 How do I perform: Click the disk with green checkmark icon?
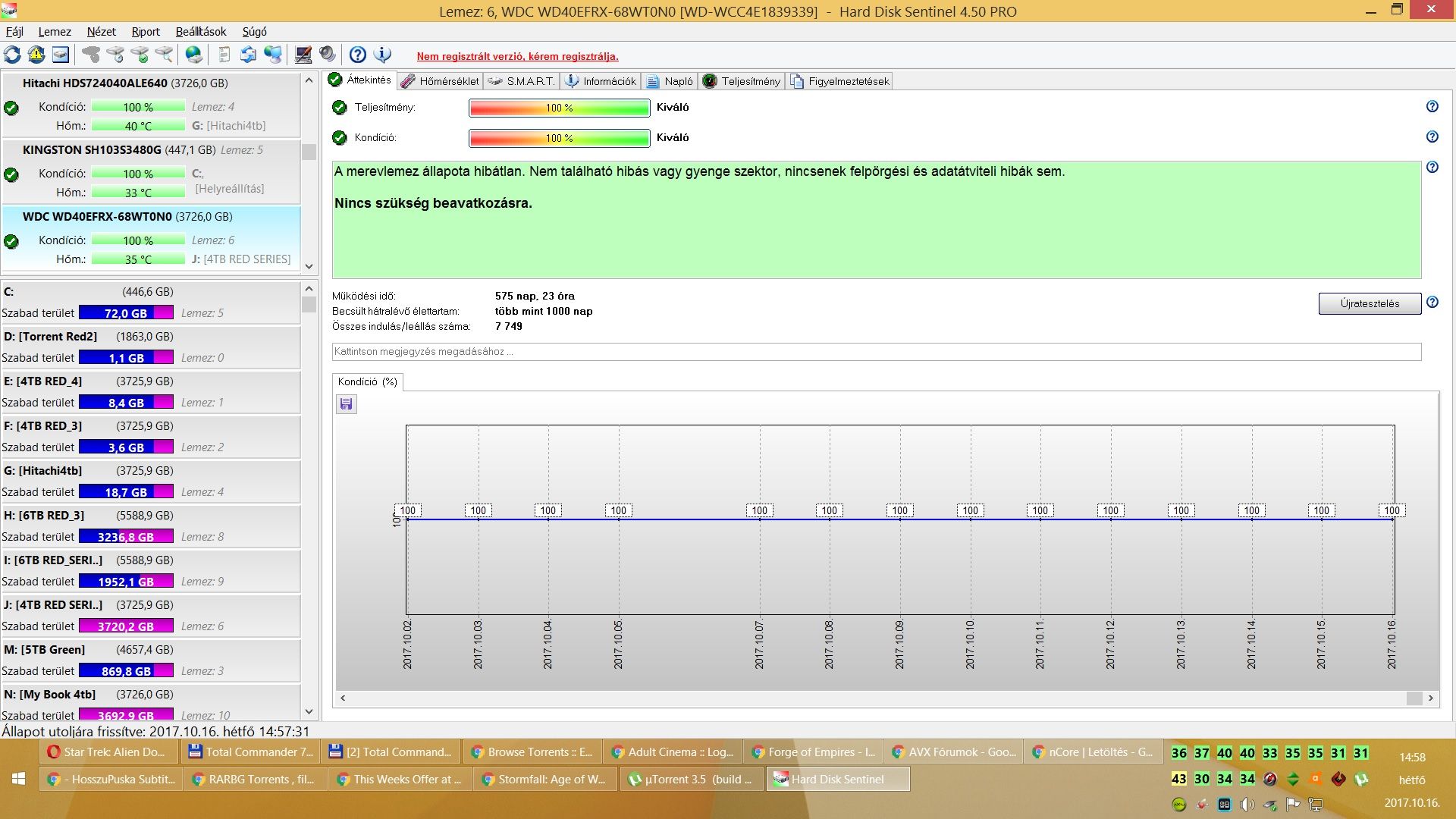(x=140, y=55)
